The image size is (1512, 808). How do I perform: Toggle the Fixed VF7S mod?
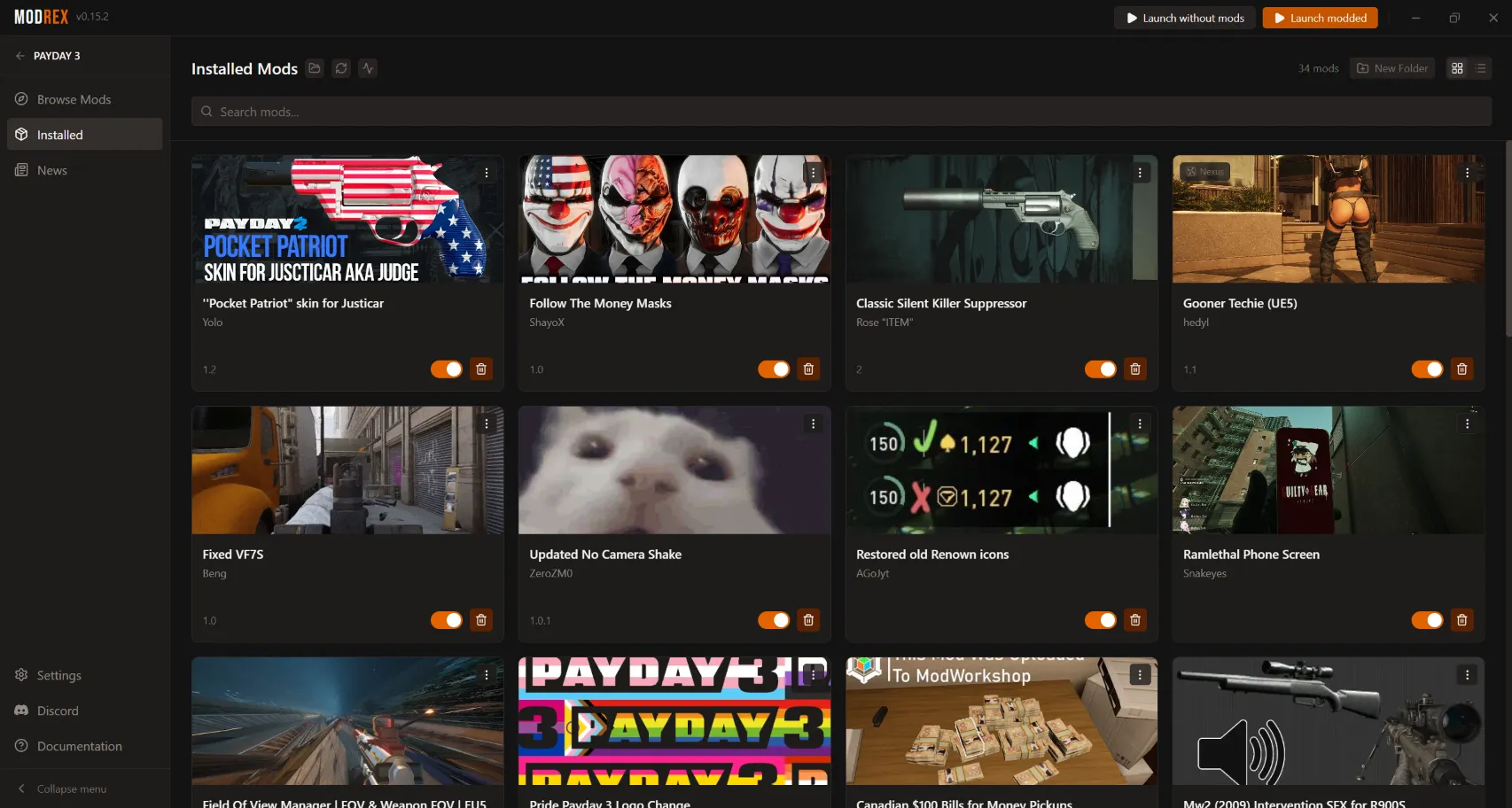(447, 620)
